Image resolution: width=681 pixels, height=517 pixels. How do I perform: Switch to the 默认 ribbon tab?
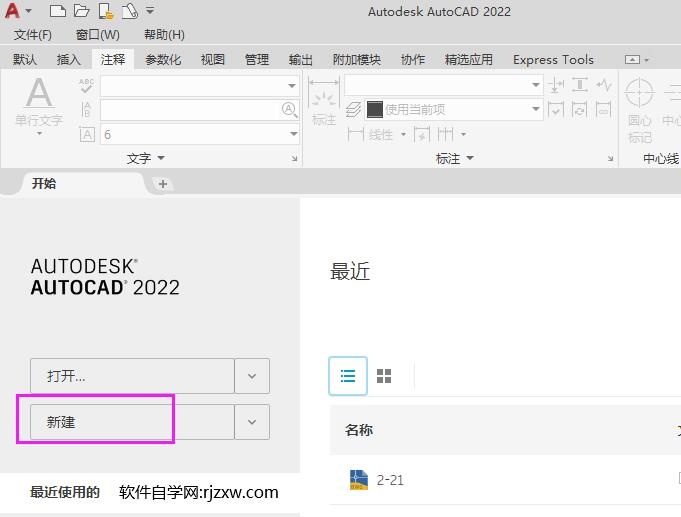click(24, 60)
